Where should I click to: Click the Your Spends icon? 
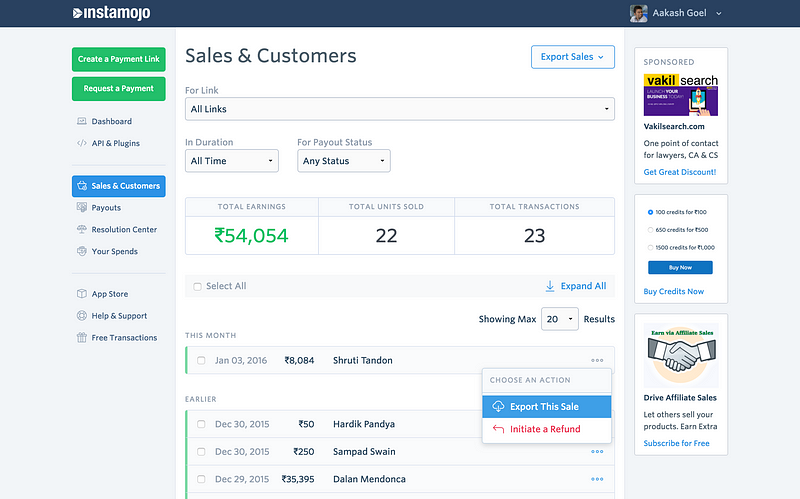(x=82, y=252)
